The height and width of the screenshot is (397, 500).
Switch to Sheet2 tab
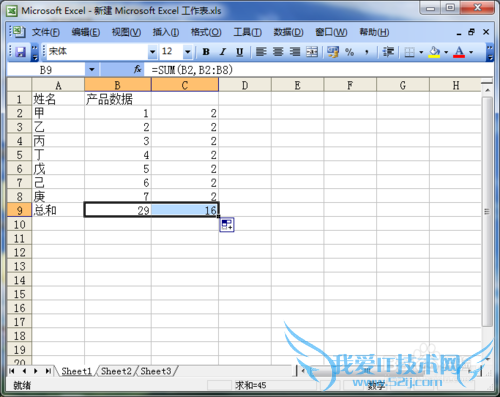pos(116,371)
